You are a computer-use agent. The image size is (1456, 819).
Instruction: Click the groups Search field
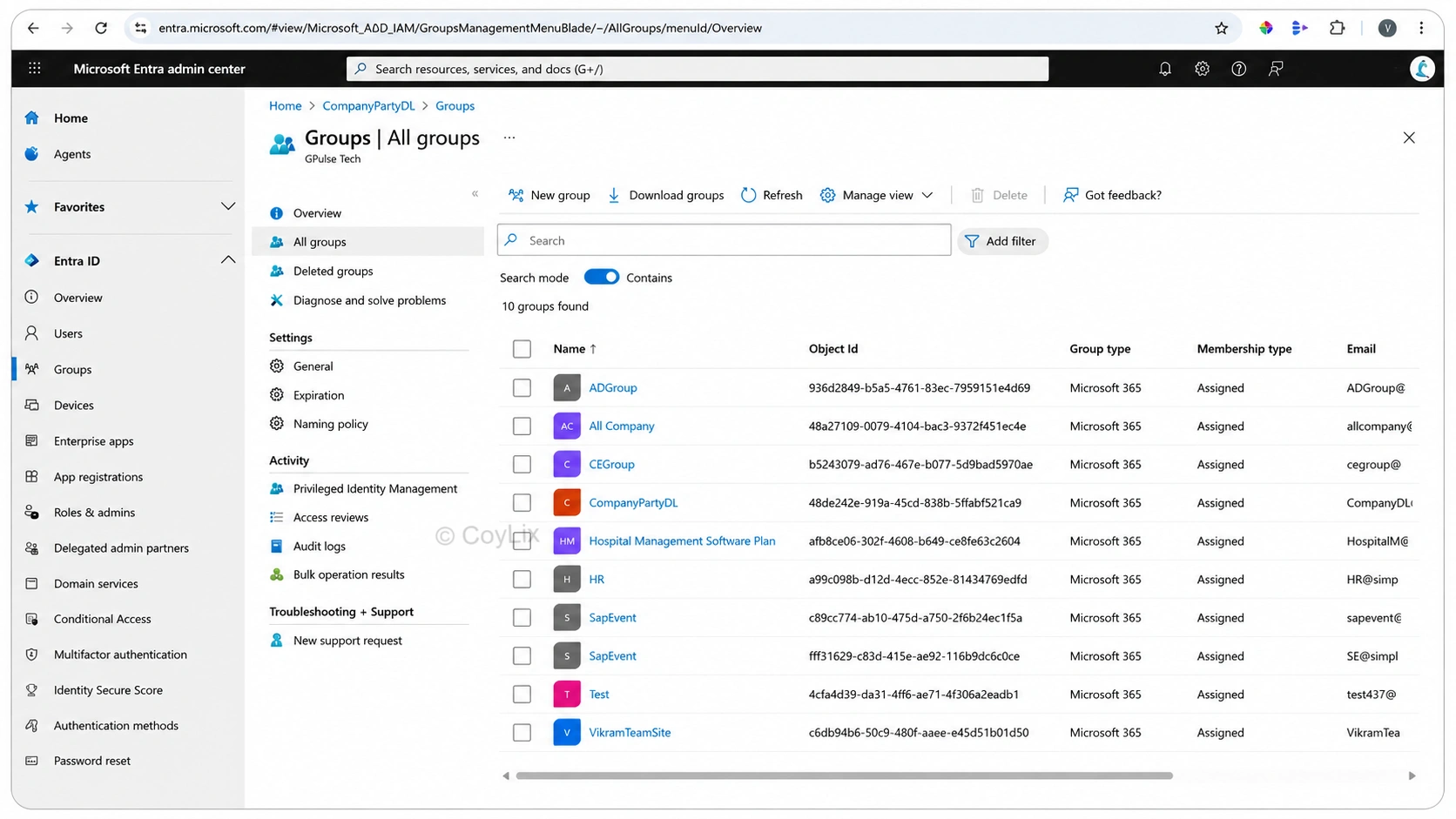724,240
